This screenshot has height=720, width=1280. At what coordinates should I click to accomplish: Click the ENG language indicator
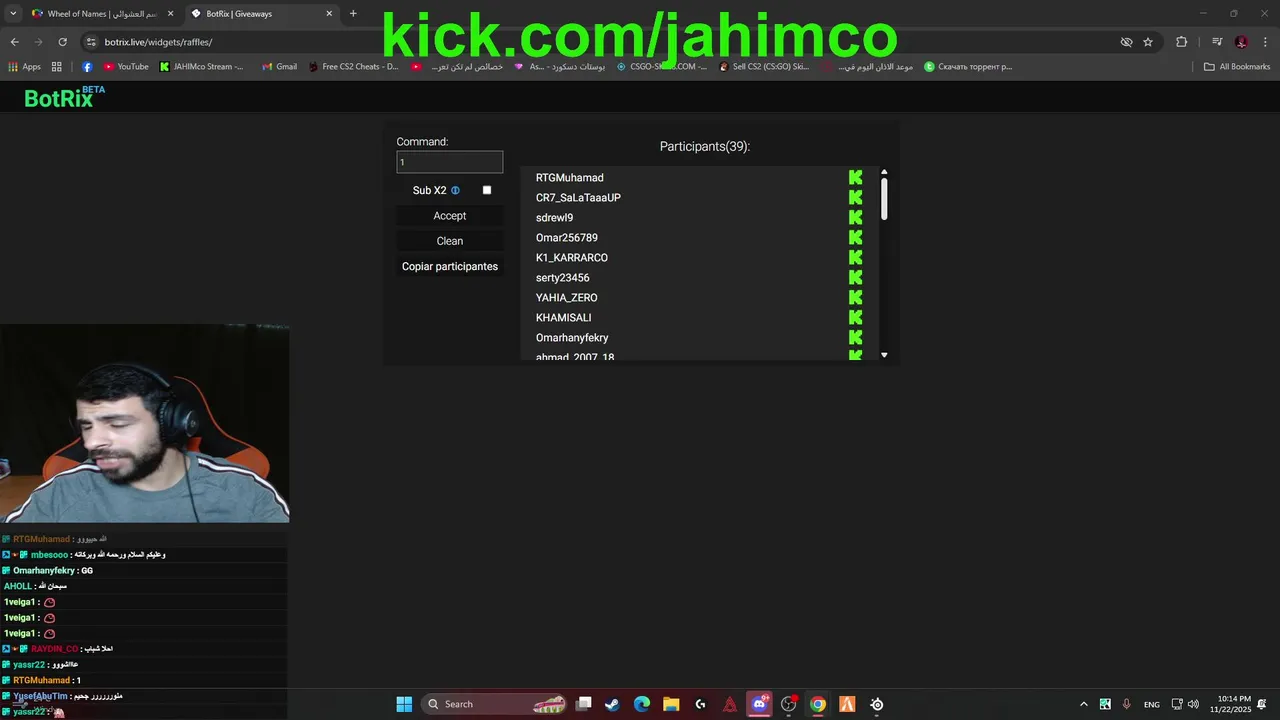[x=1152, y=704]
